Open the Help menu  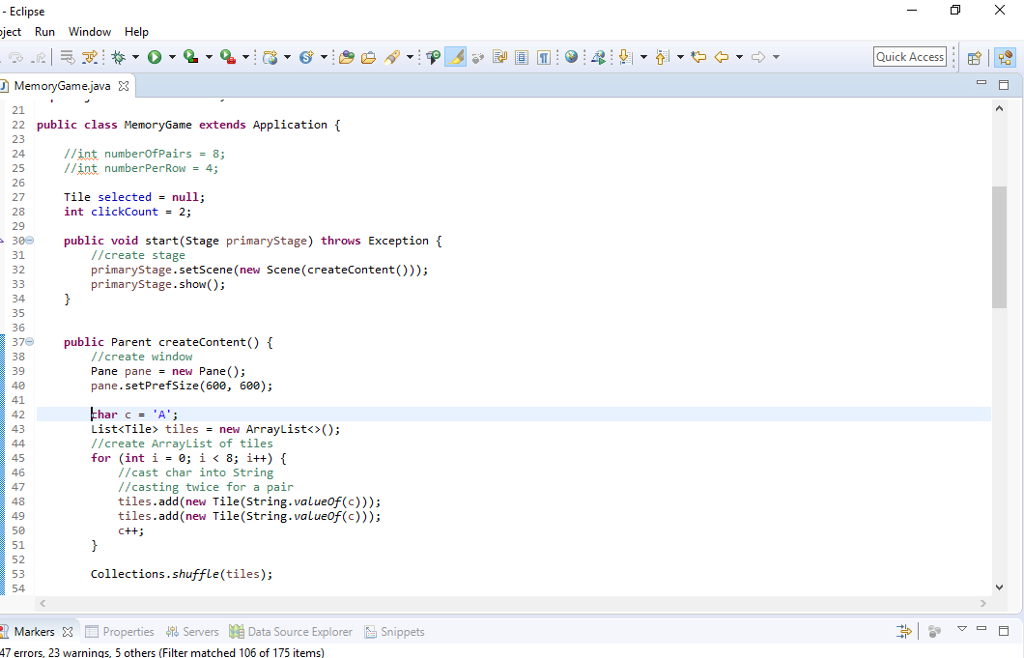(x=136, y=32)
